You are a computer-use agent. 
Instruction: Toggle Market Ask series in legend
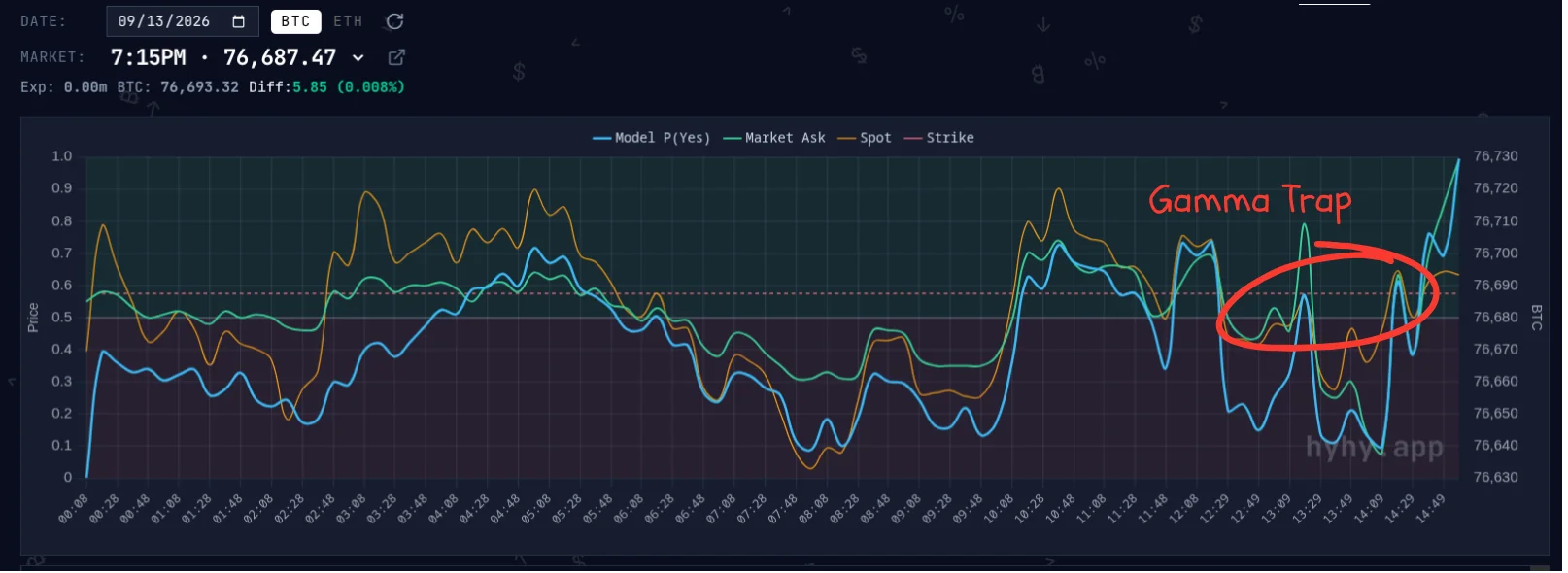click(774, 138)
